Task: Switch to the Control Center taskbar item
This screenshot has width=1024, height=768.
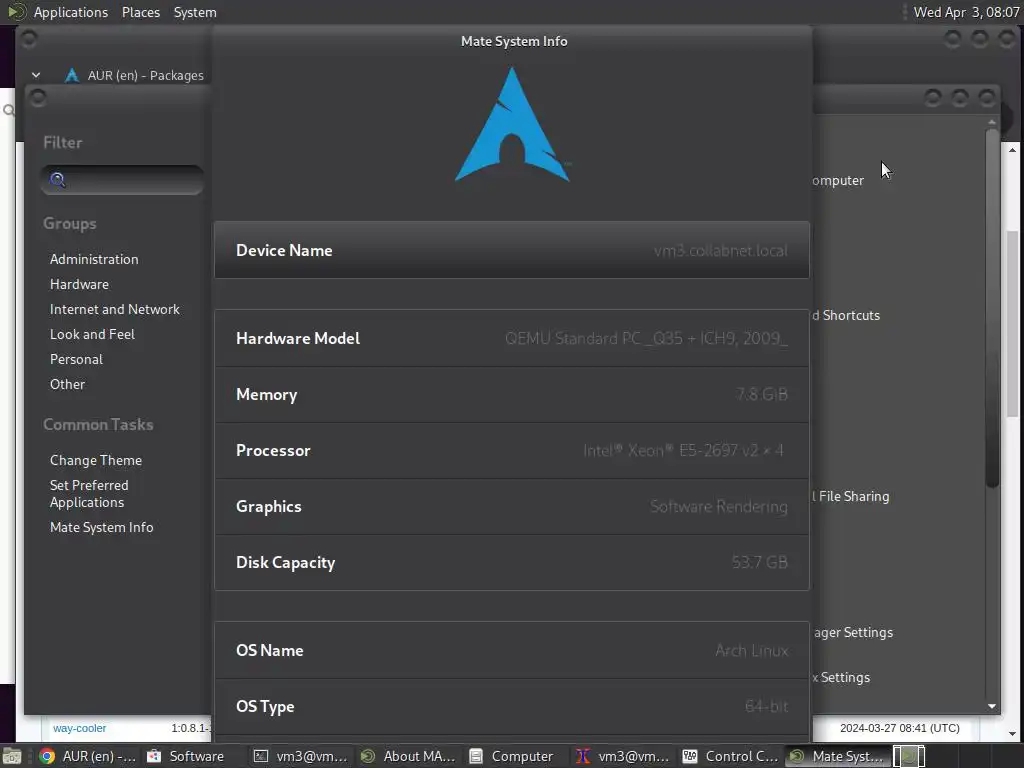Action: point(729,756)
